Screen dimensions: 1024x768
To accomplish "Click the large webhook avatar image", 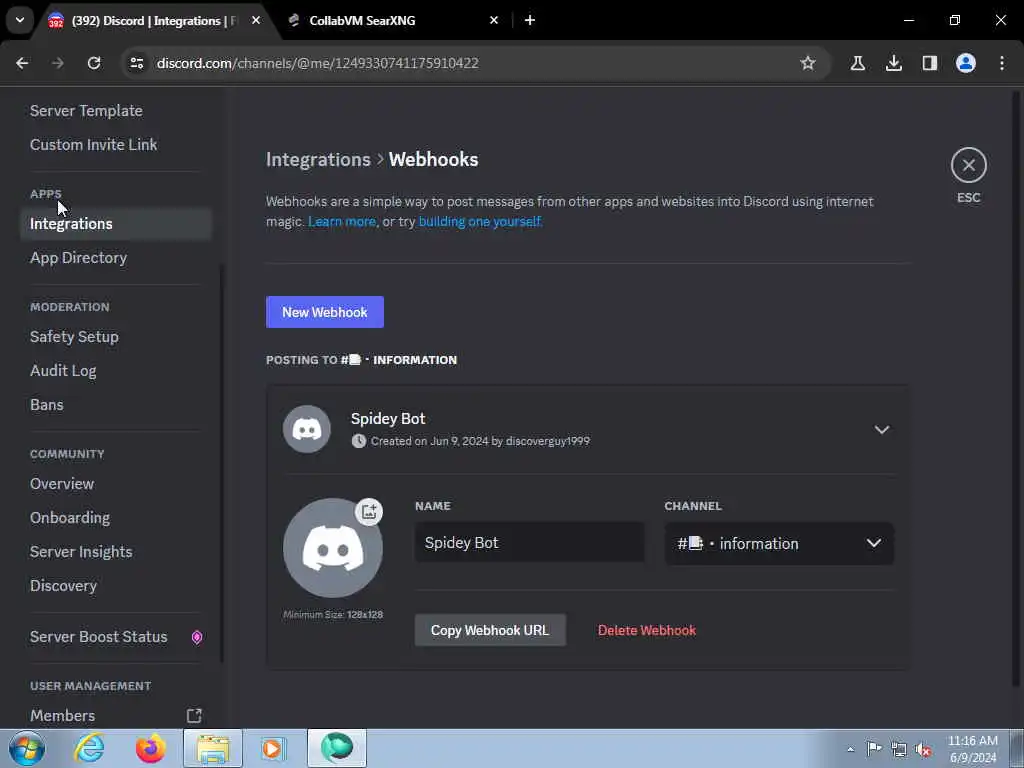I will tap(332, 548).
